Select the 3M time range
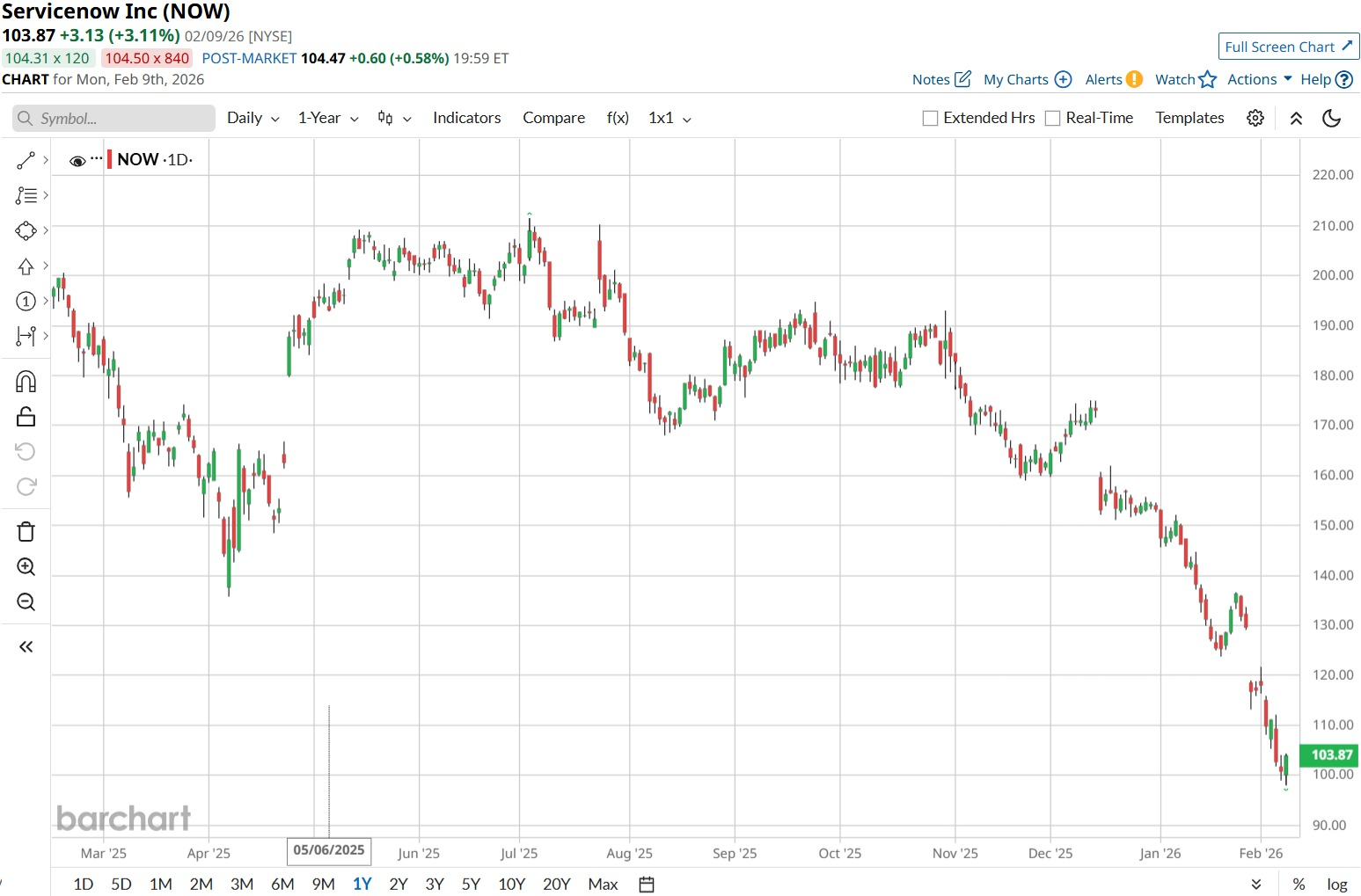The width and height of the screenshot is (1361, 896). coord(242,884)
